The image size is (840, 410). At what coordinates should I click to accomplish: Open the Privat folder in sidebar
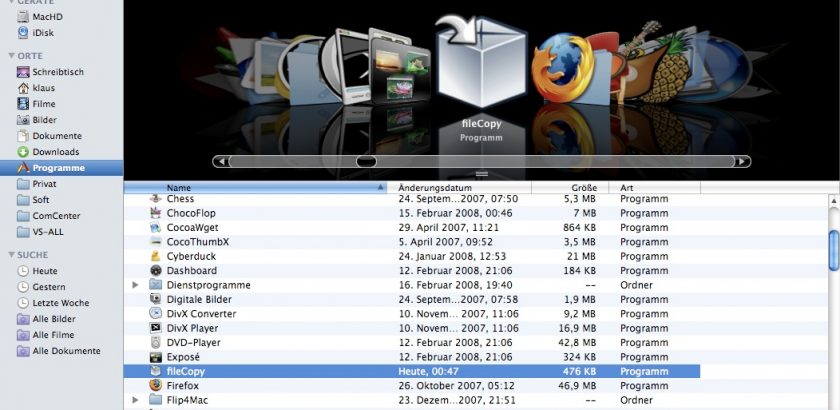tap(36, 184)
